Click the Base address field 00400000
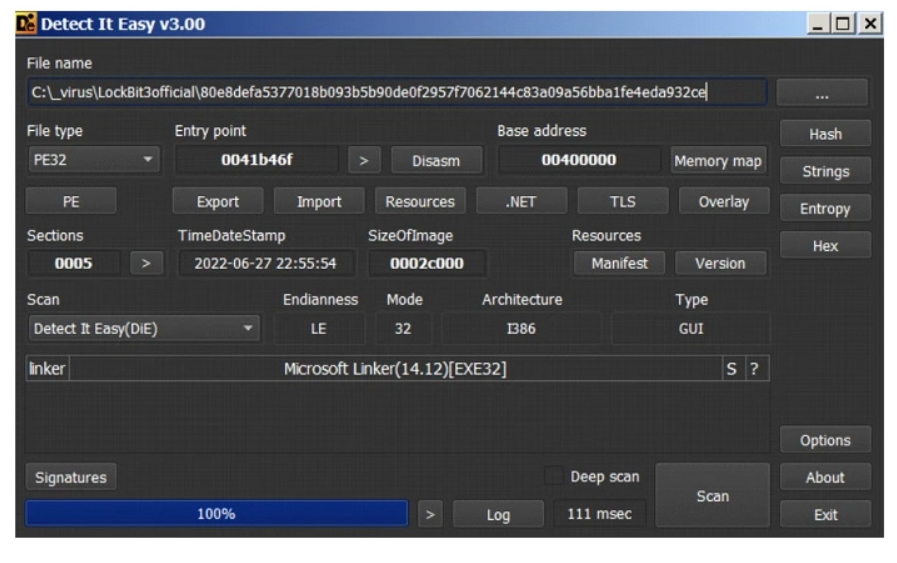The image size is (897, 563). coord(579,160)
